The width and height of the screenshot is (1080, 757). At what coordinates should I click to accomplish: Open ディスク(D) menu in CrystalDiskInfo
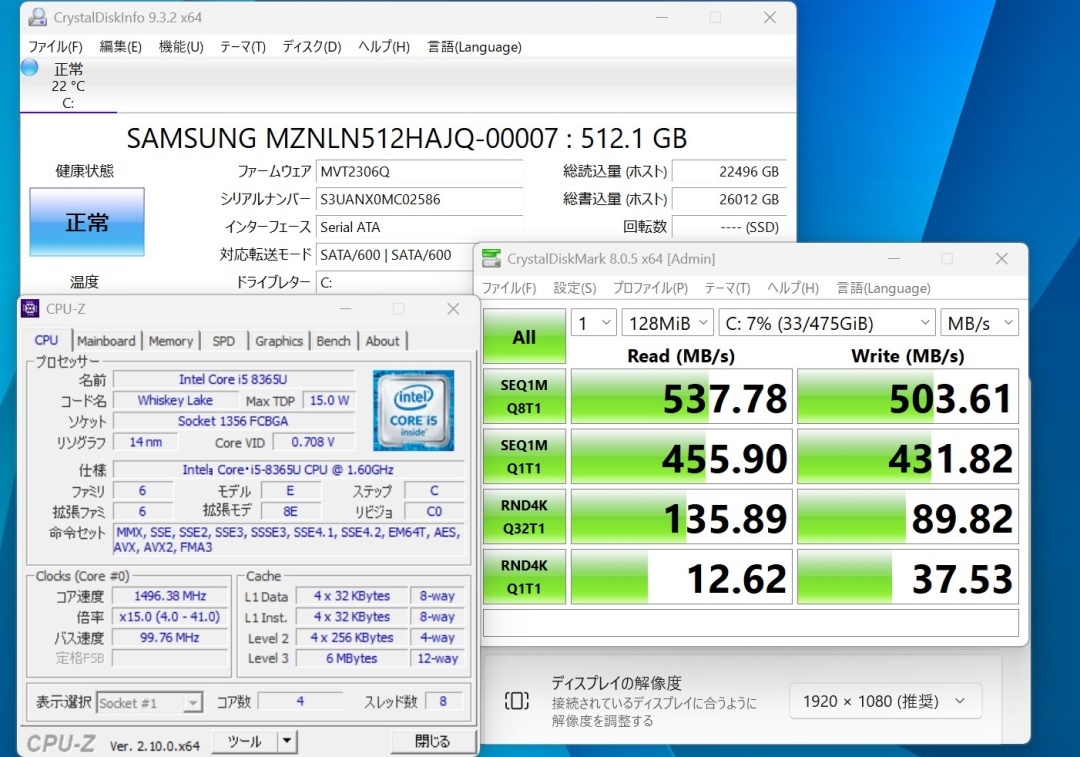coord(312,47)
